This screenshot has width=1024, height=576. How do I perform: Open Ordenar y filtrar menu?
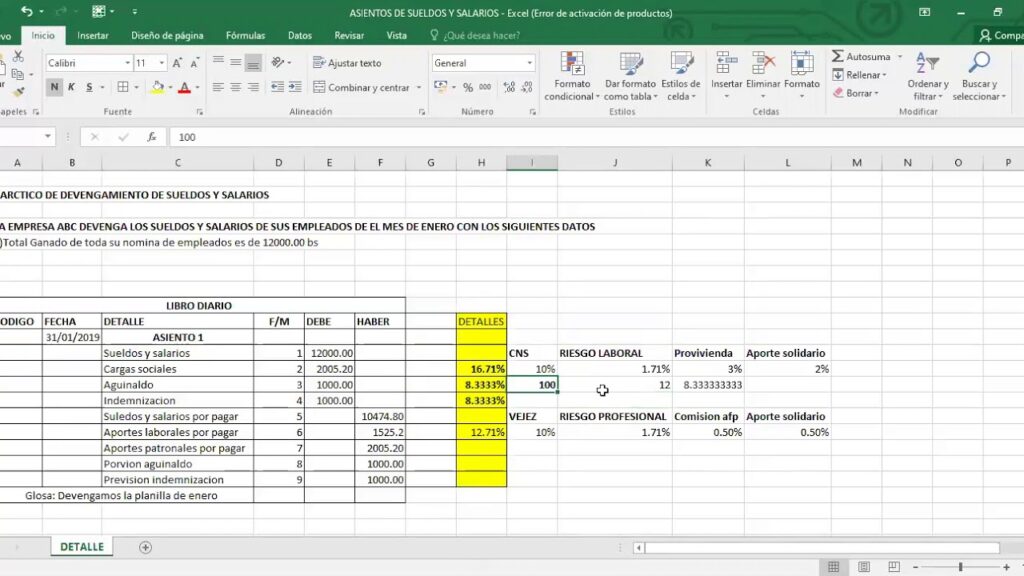927,76
